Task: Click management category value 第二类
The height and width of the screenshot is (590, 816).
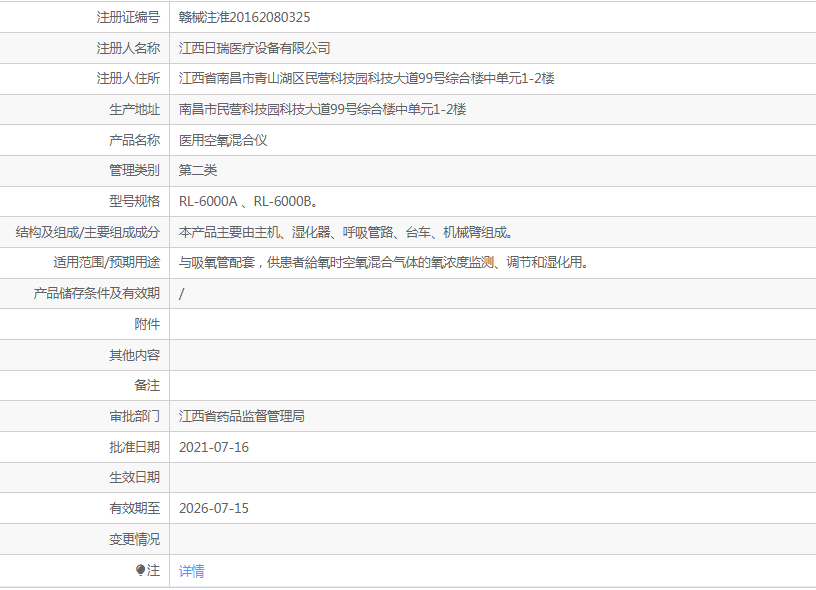Action: point(198,170)
